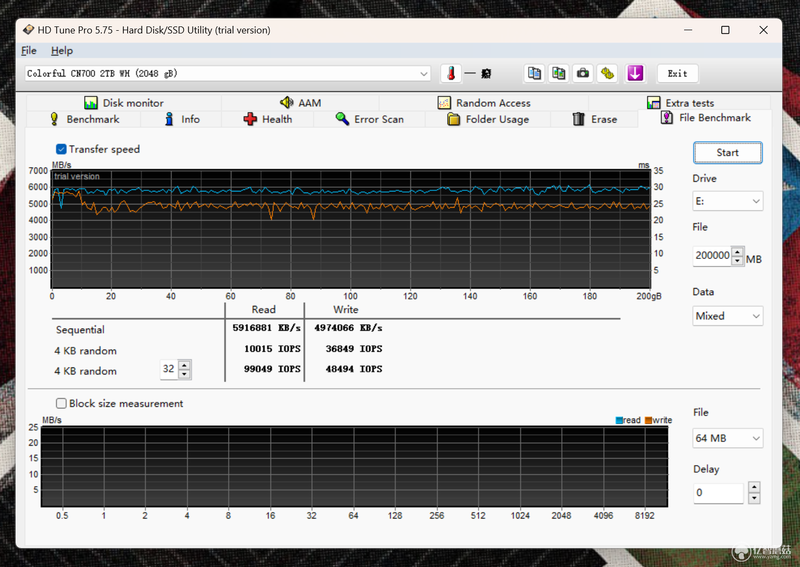
Task: Click the 36849 IOPS write value
Action: [354, 349]
